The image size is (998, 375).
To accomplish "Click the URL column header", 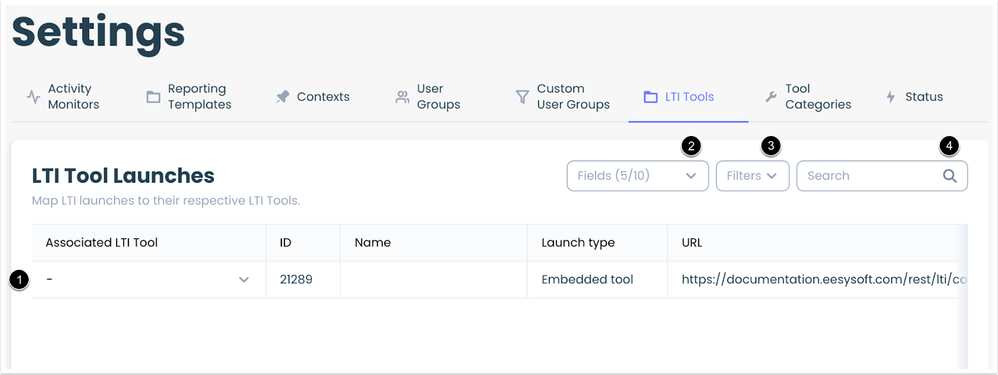I will point(818,243).
